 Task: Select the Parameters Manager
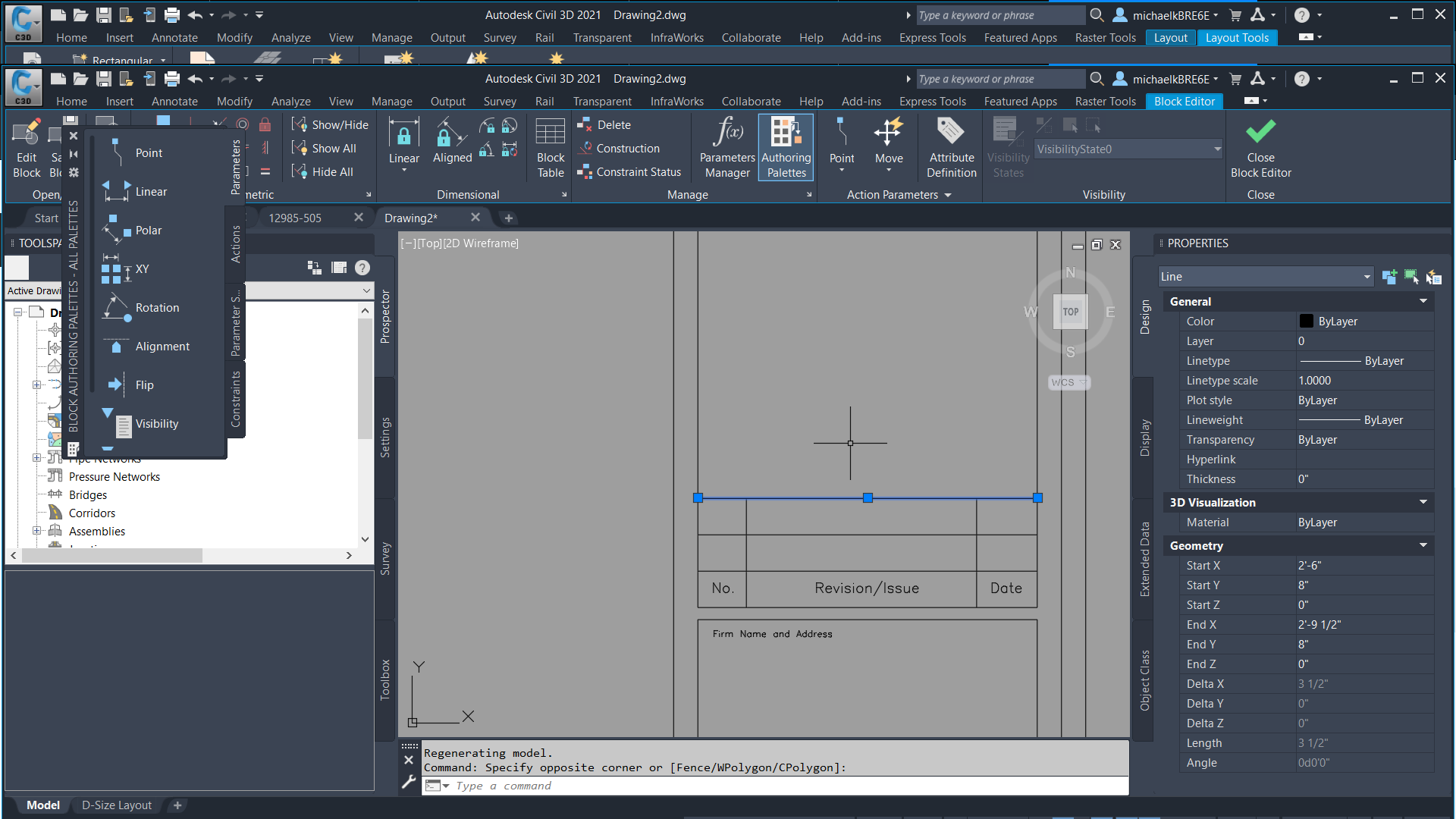point(726,147)
